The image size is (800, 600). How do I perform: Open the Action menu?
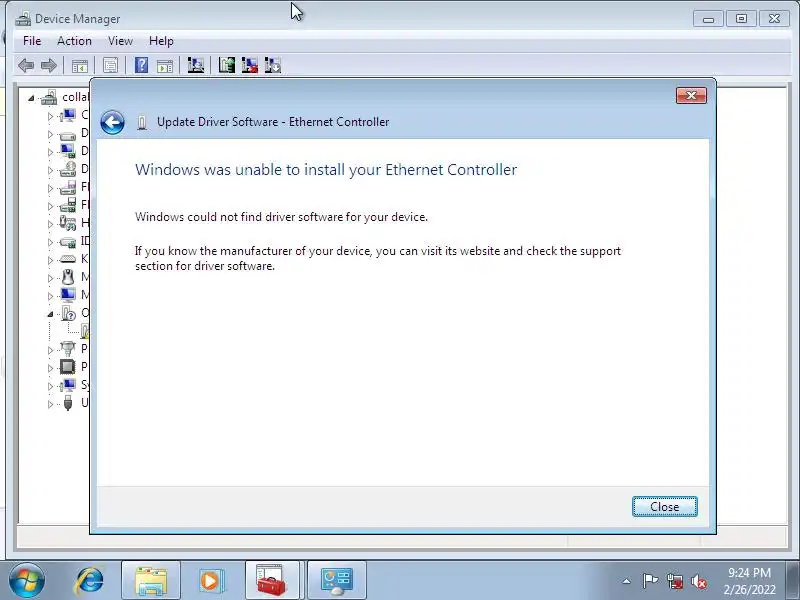pos(74,41)
